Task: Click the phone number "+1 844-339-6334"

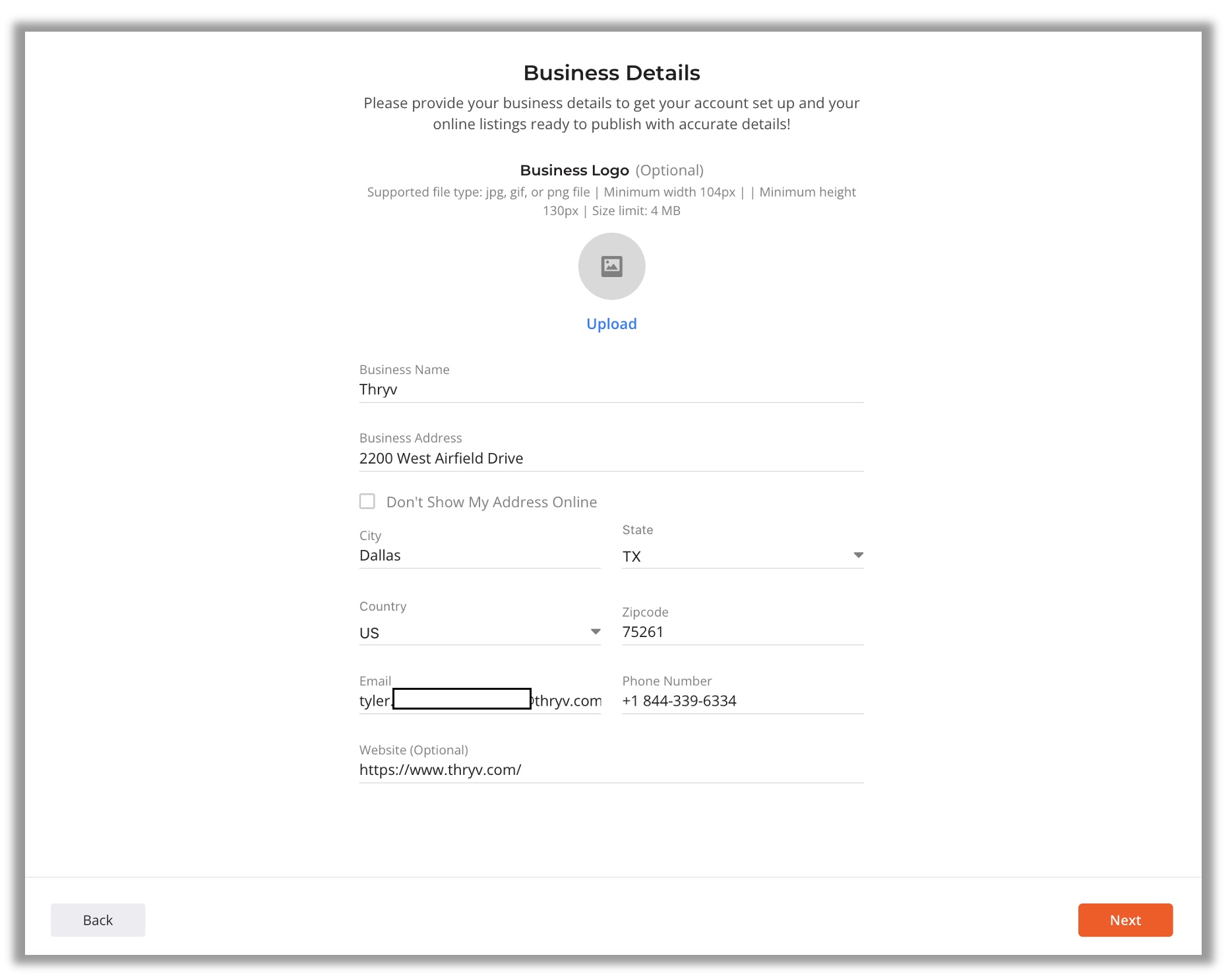Action: tap(679, 700)
